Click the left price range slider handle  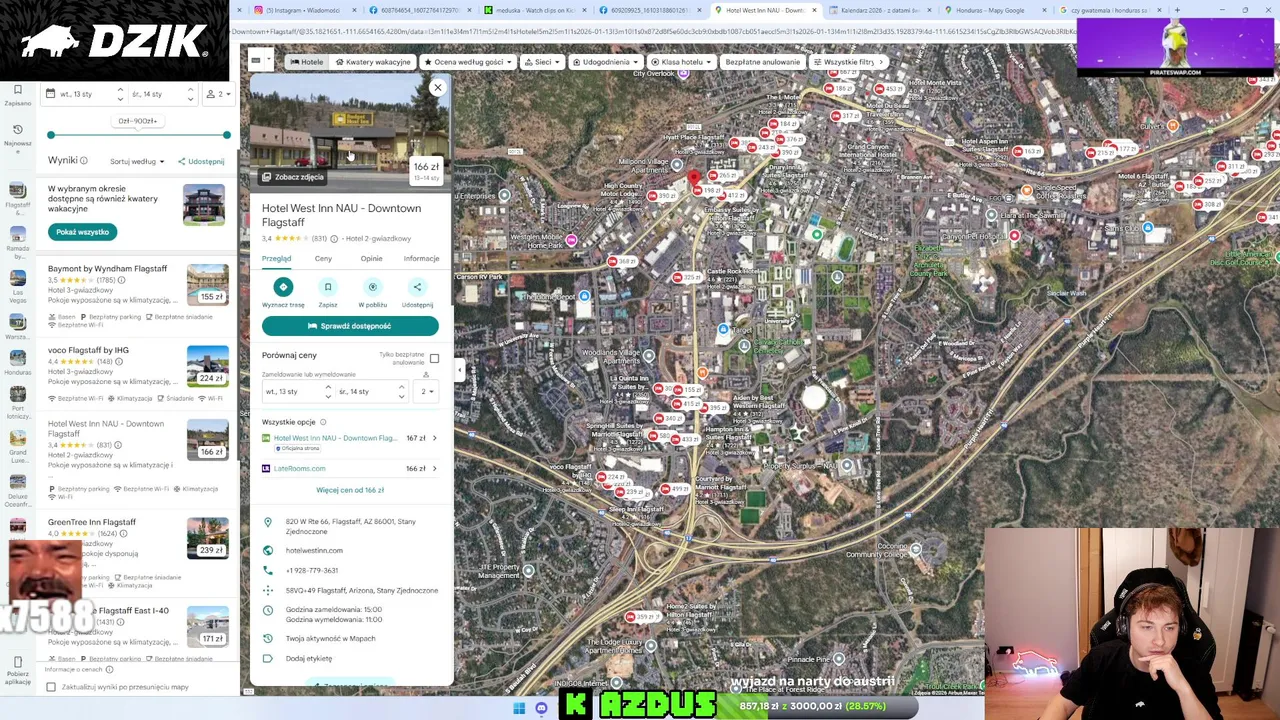(51, 135)
